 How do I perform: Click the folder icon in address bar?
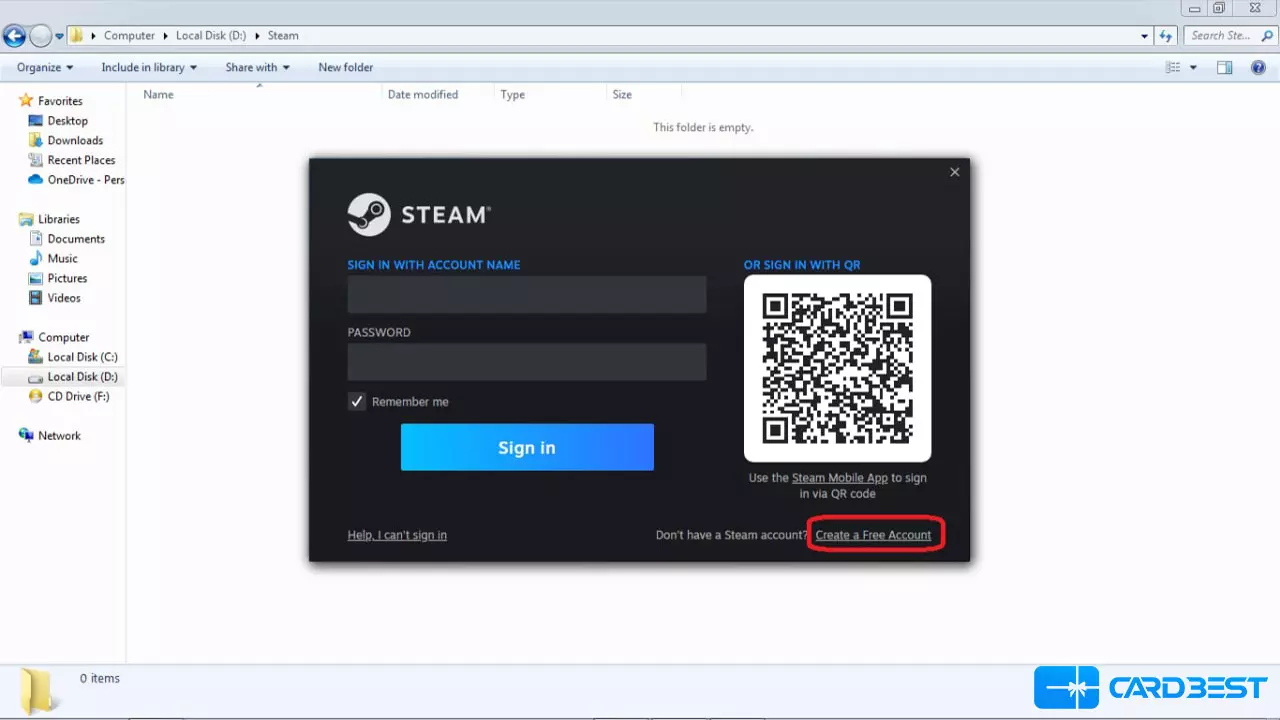(76, 36)
